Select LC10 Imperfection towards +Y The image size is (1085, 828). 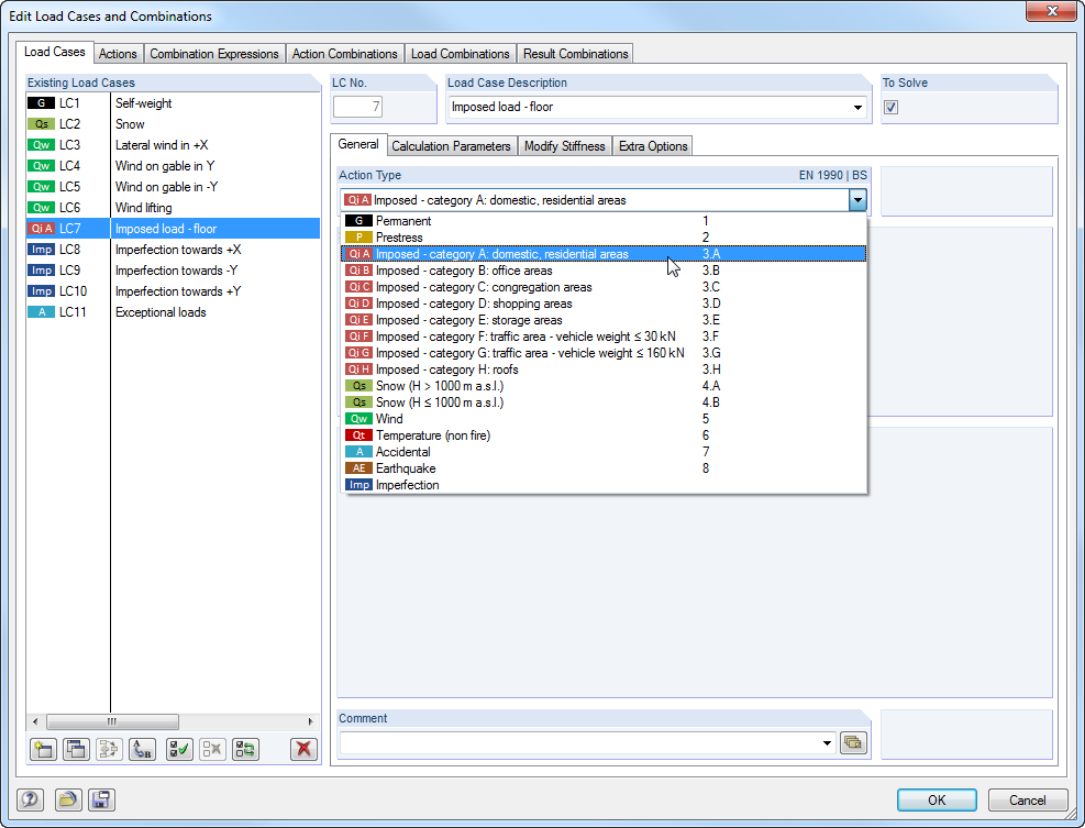(x=173, y=291)
